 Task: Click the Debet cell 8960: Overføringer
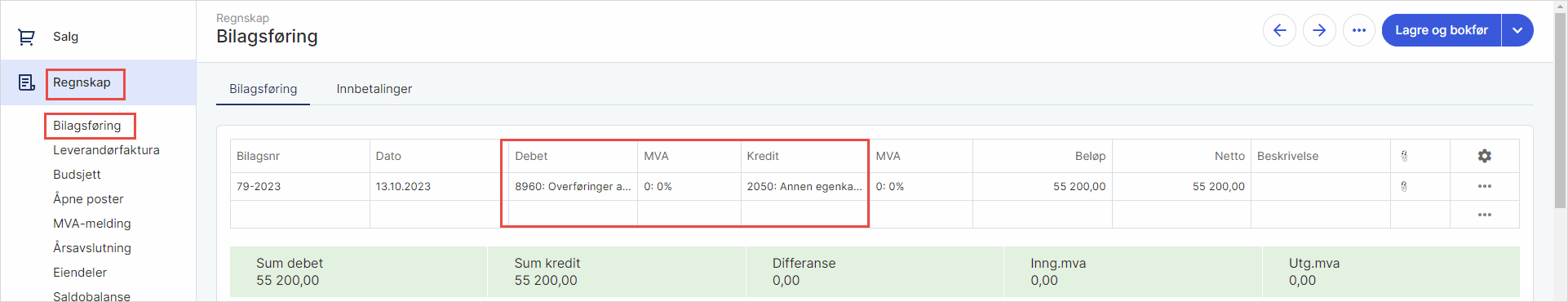point(573,187)
